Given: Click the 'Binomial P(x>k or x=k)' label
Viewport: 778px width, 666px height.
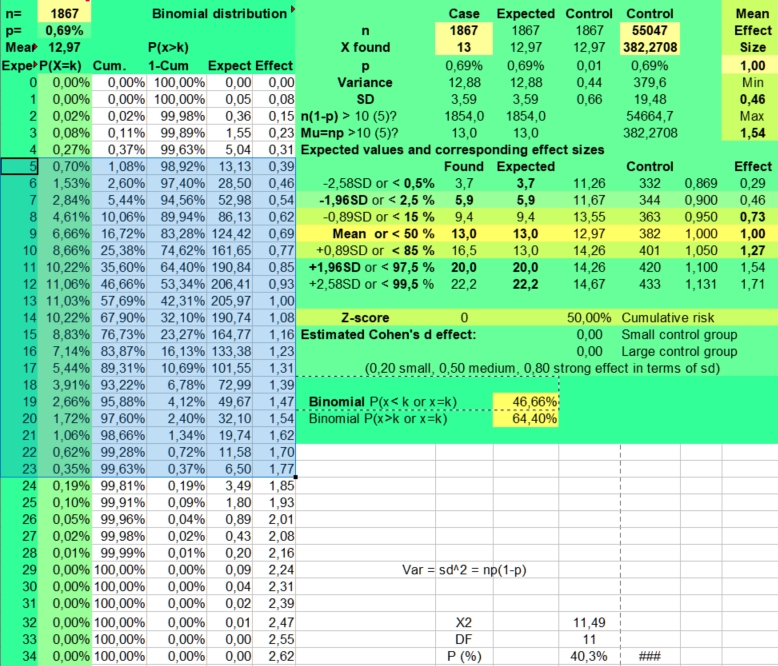Looking at the screenshot, I should (378, 419).
